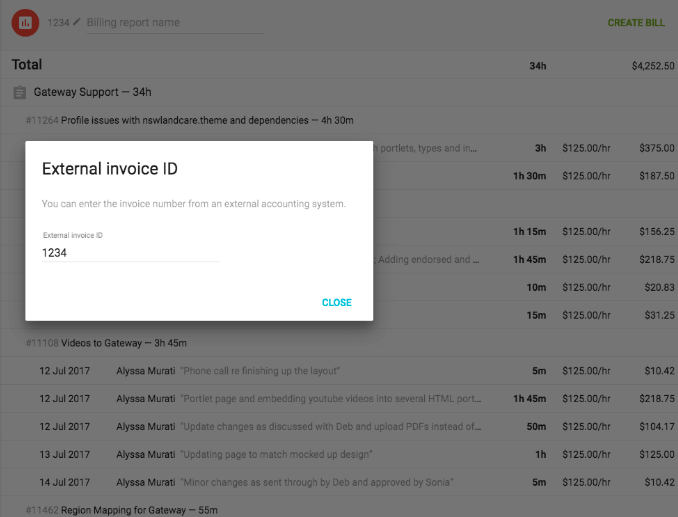Click the $375.00 amount in the 3h row
Image resolution: width=678 pixels, height=517 pixels.
[x=657, y=148]
